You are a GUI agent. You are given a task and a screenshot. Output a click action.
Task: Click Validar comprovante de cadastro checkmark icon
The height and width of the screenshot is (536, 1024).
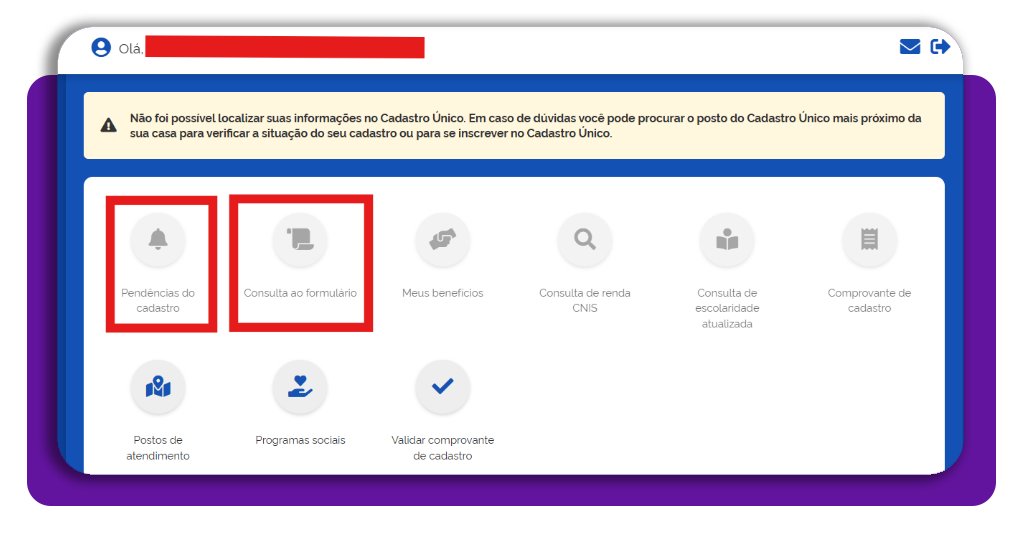click(x=443, y=386)
